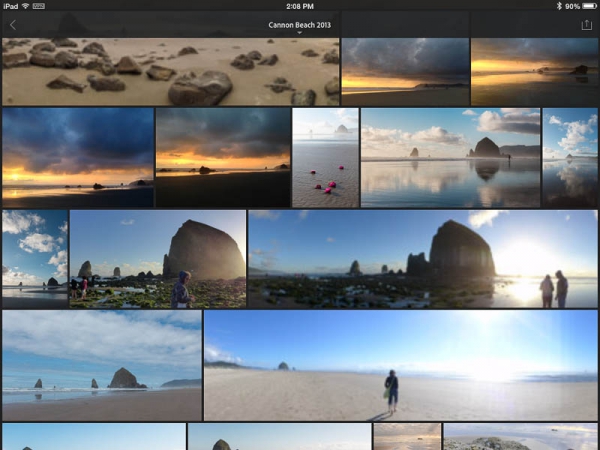The width and height of the screenshot is (600, 450).
Task: Open partially visible rocky photo at bottom right
Action: pyautogui.click(x=520, y=437)
